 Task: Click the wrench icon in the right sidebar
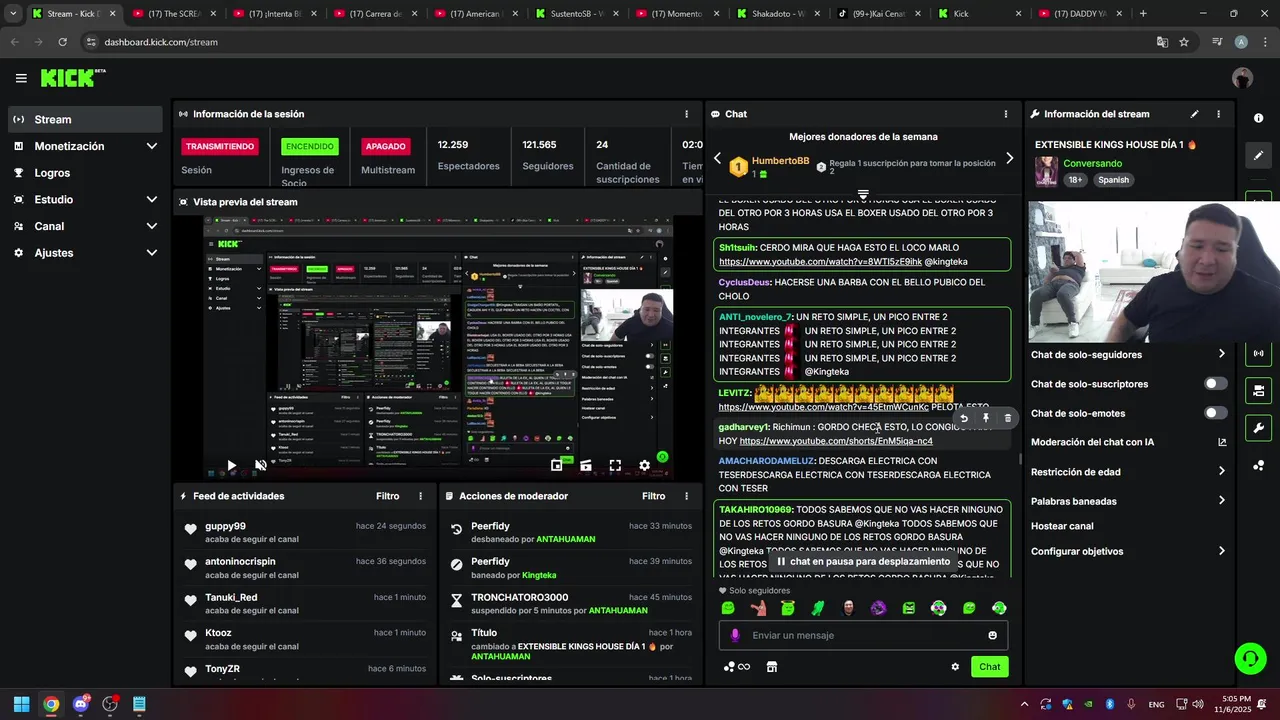point(1258,428)
